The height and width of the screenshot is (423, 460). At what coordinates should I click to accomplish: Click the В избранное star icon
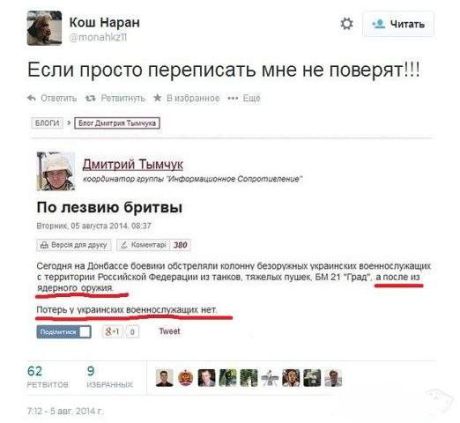157,98
